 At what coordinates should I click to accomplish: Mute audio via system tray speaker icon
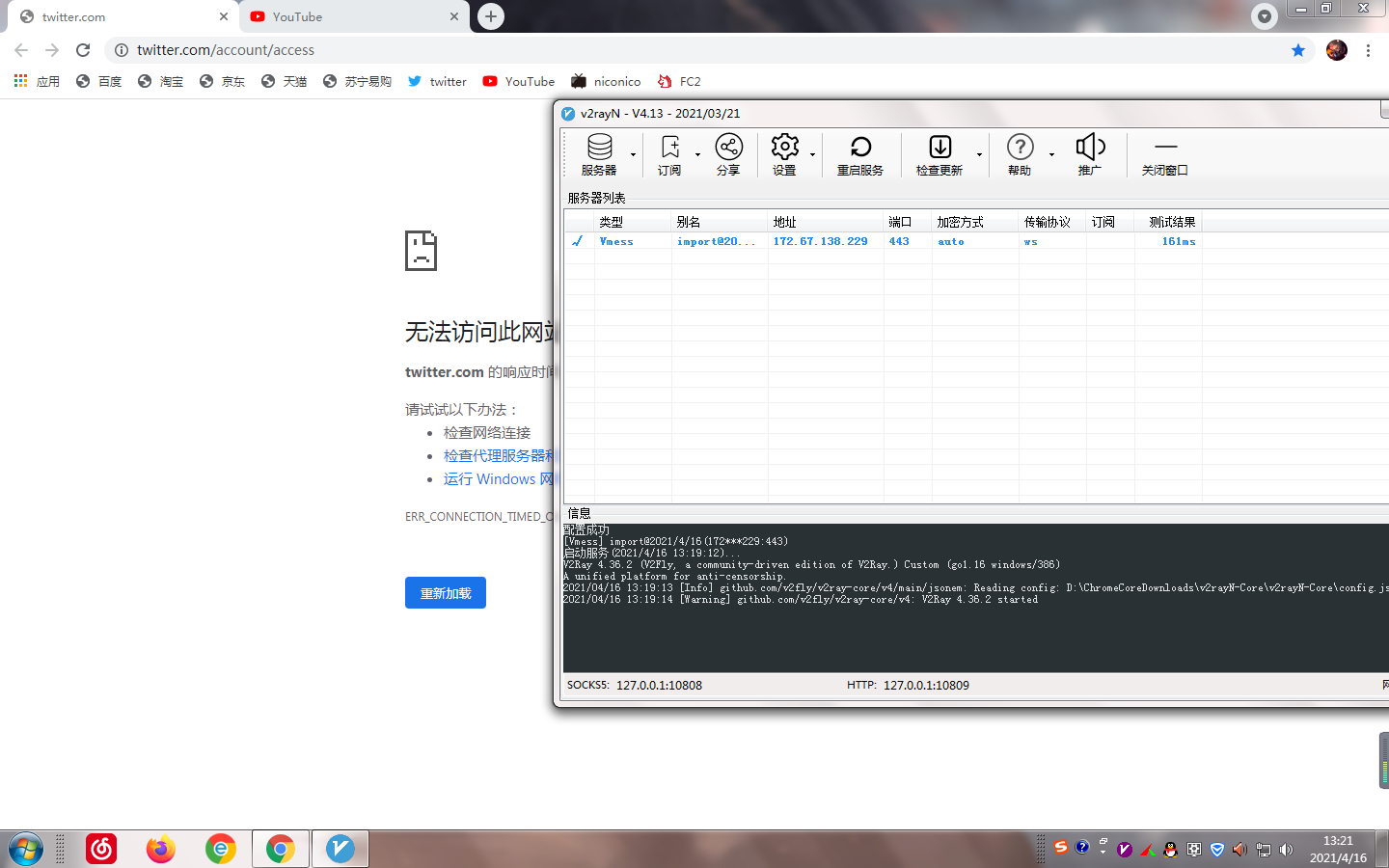[x=1287, y=849]
